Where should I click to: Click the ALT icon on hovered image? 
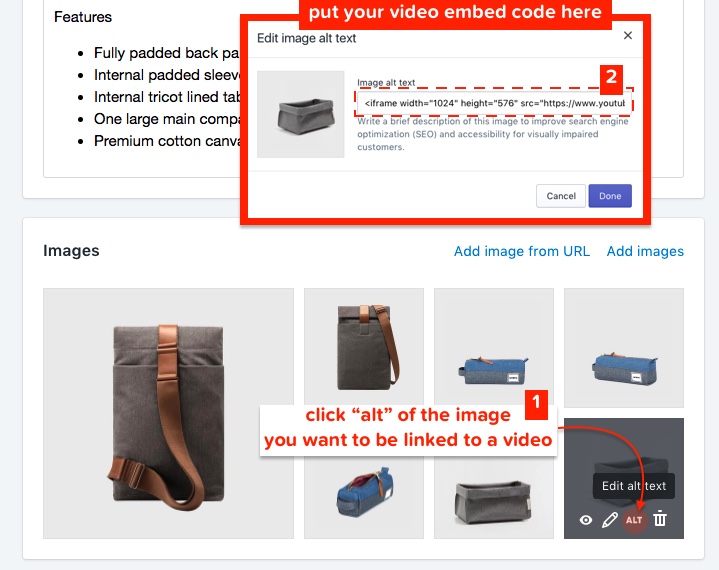coord(634,520)
